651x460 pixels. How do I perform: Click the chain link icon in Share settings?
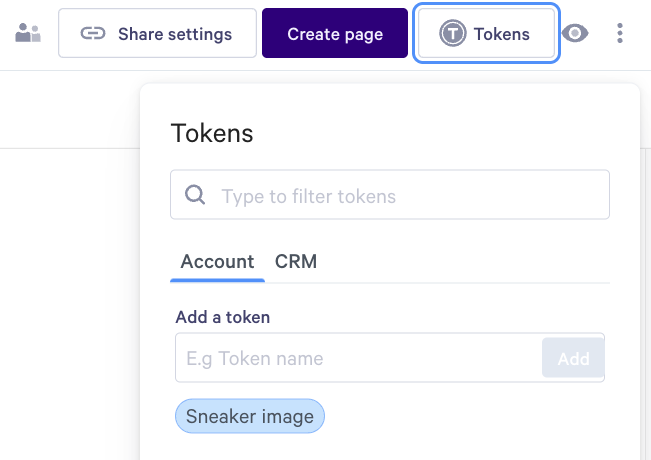[93, 33]
